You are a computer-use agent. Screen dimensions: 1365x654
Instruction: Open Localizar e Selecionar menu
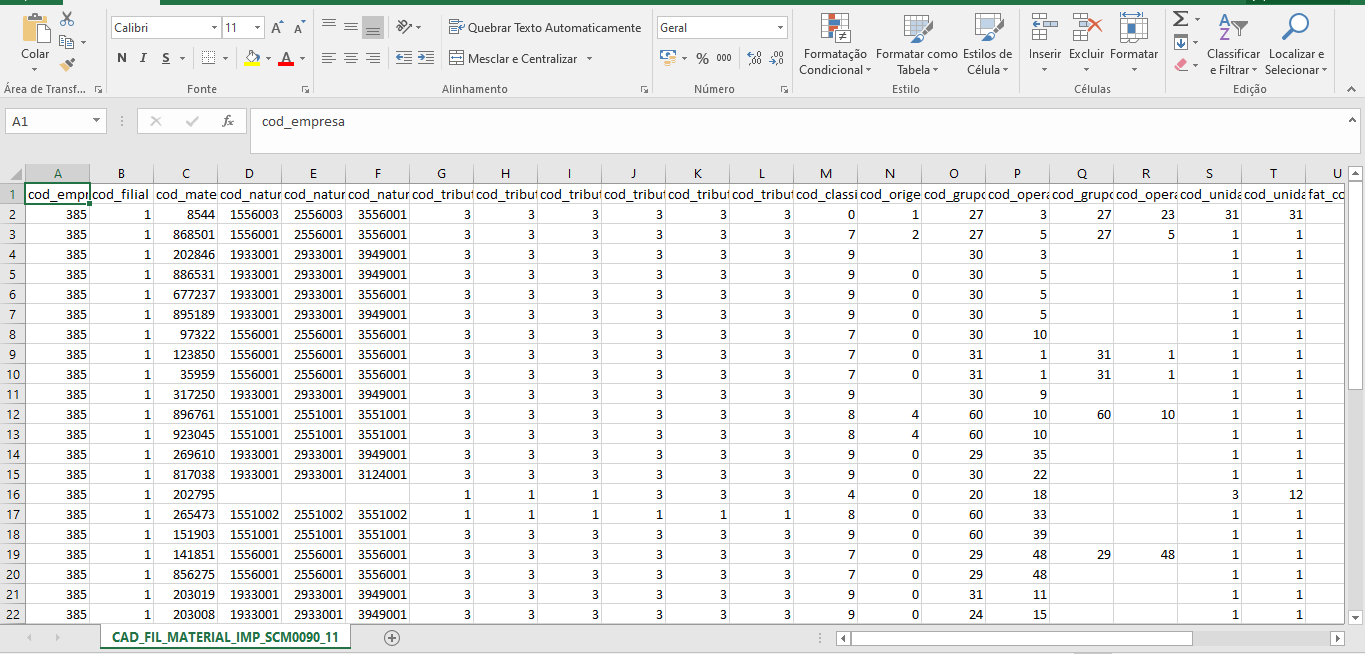pyautogui.click(x=1296, y=45)
